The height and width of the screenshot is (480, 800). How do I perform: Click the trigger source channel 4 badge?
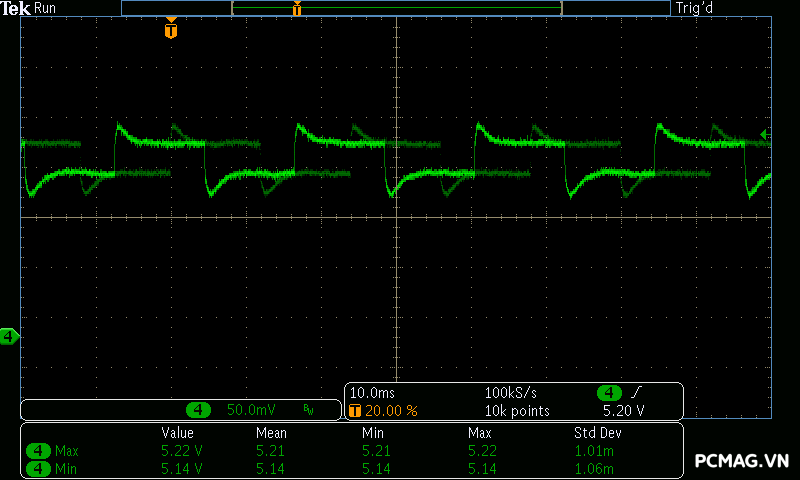609,393
